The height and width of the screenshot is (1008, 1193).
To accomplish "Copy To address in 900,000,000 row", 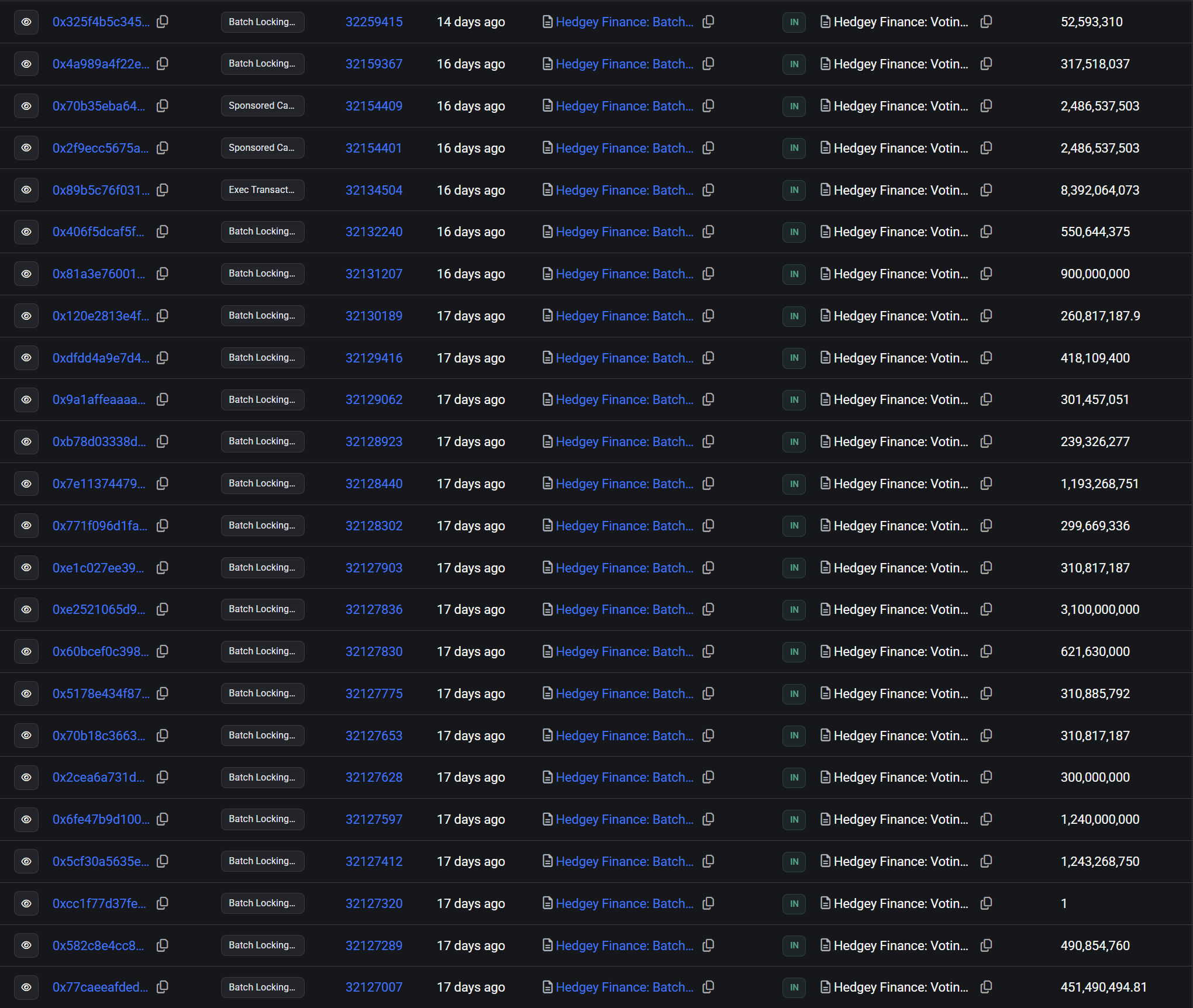I will (x=986, y=274).
